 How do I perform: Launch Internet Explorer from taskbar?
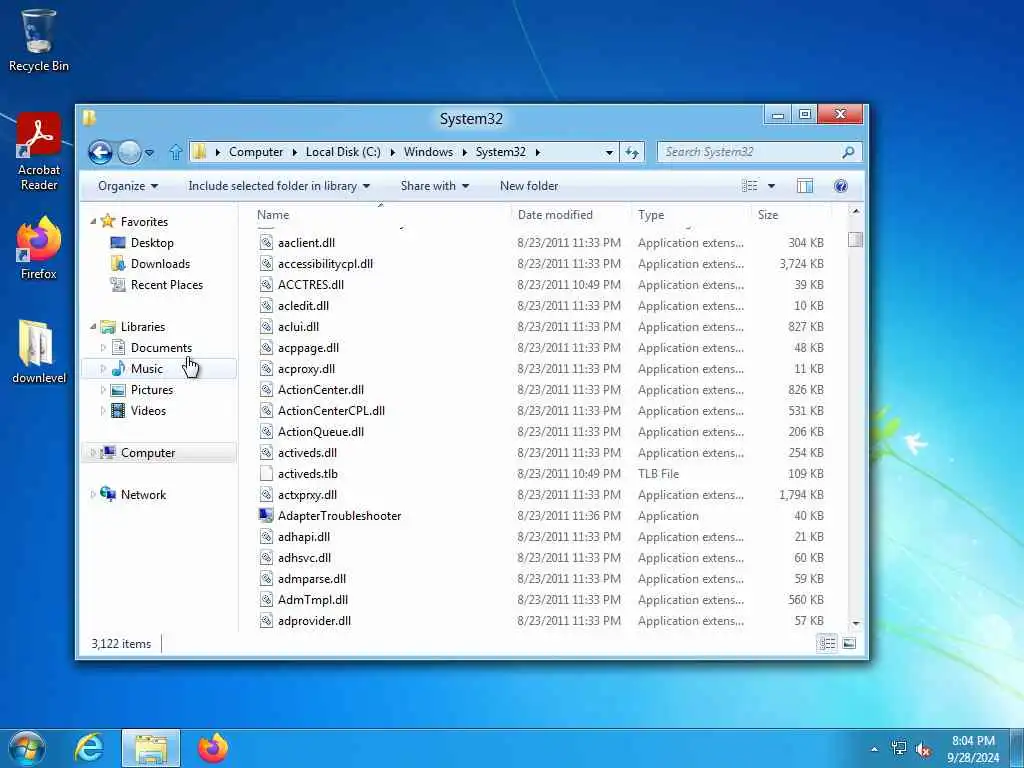[x=89, y=748]
